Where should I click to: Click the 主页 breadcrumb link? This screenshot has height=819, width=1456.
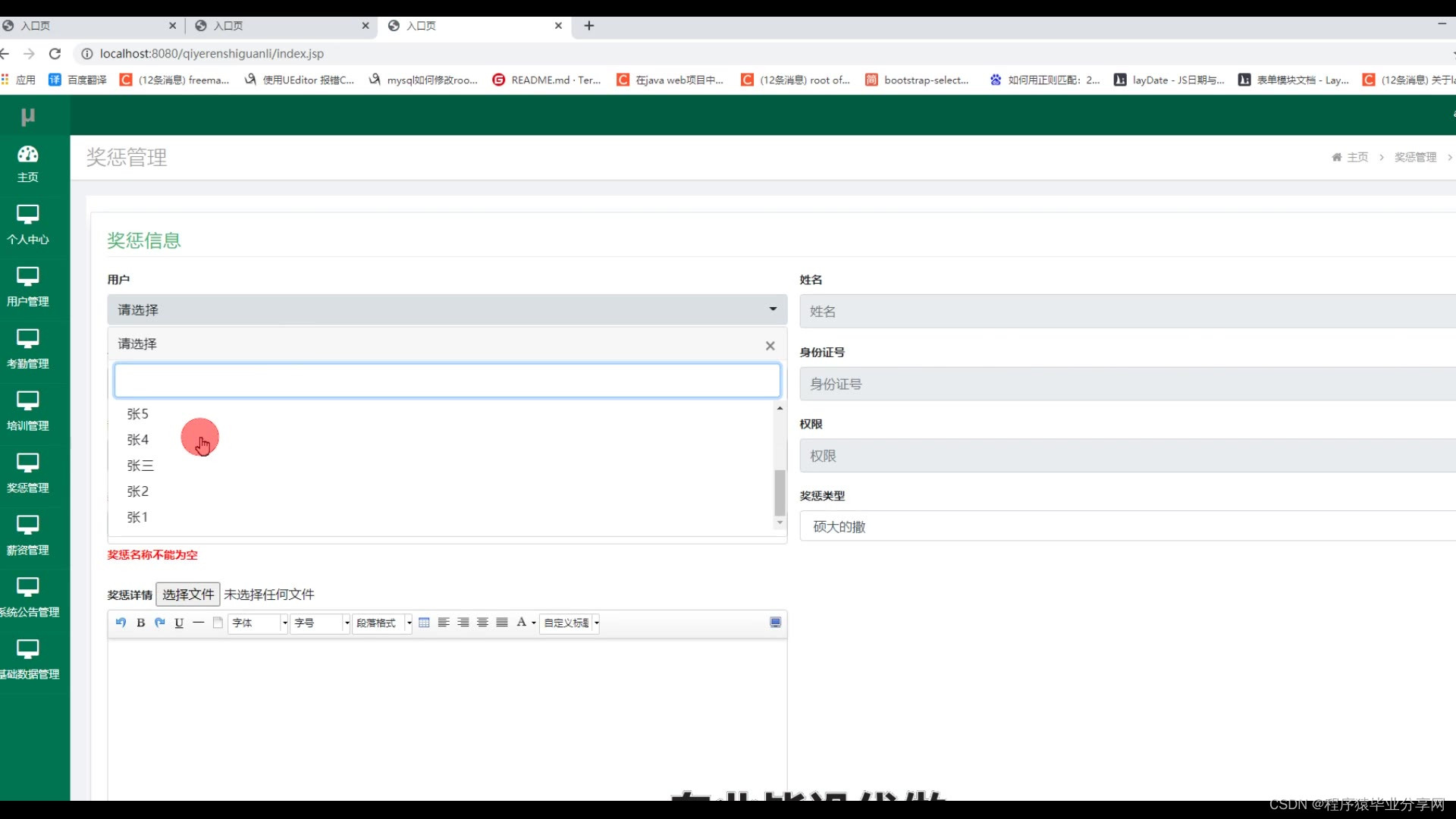tap(1357, 157)
